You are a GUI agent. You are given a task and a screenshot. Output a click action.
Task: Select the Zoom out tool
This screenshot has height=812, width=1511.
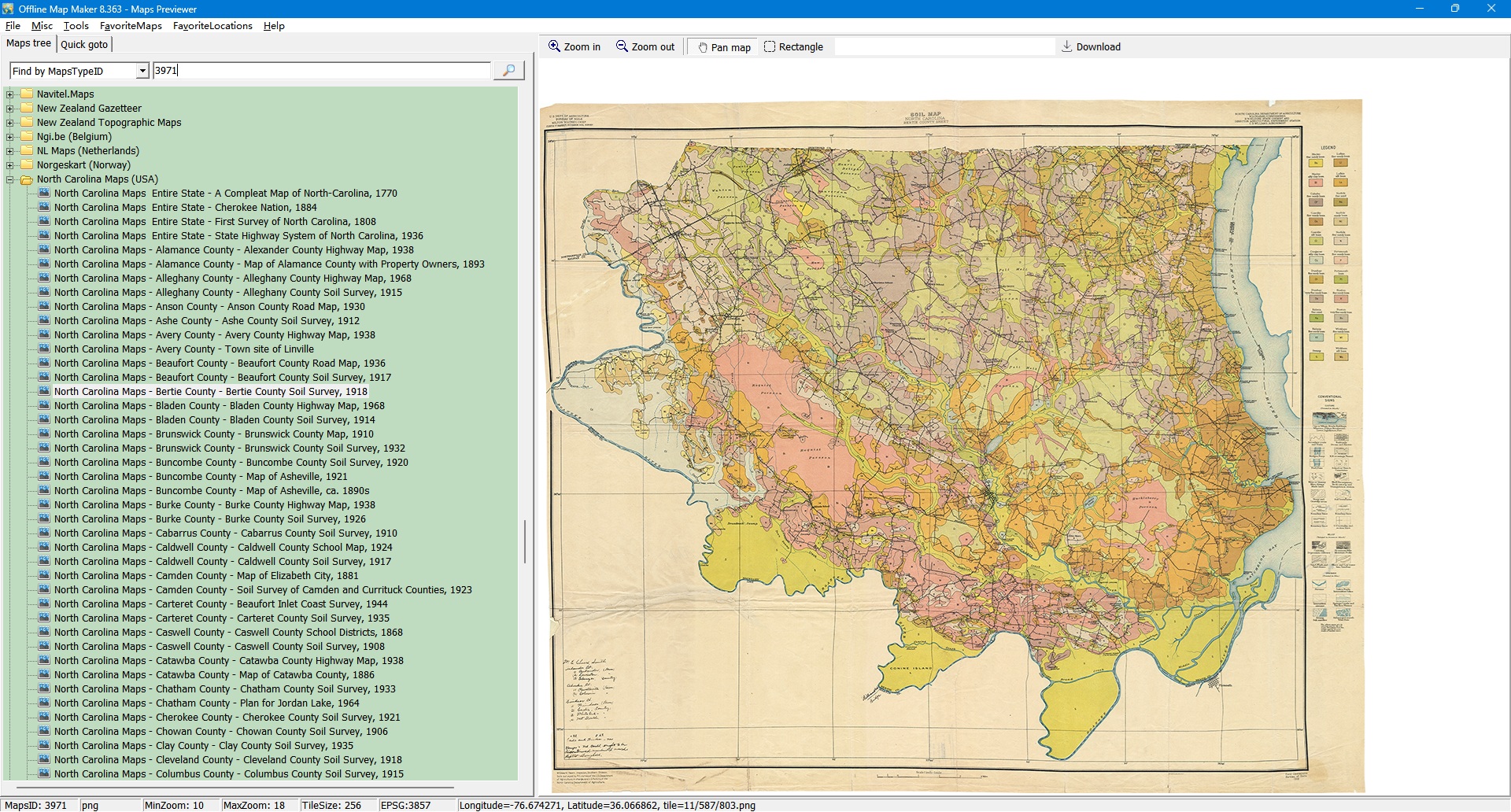(645, 47)
